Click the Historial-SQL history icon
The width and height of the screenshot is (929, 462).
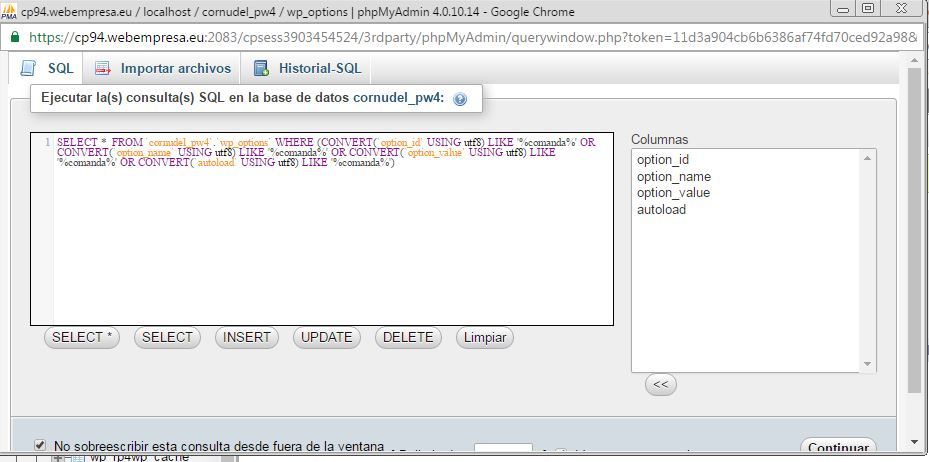coord(261,68)
